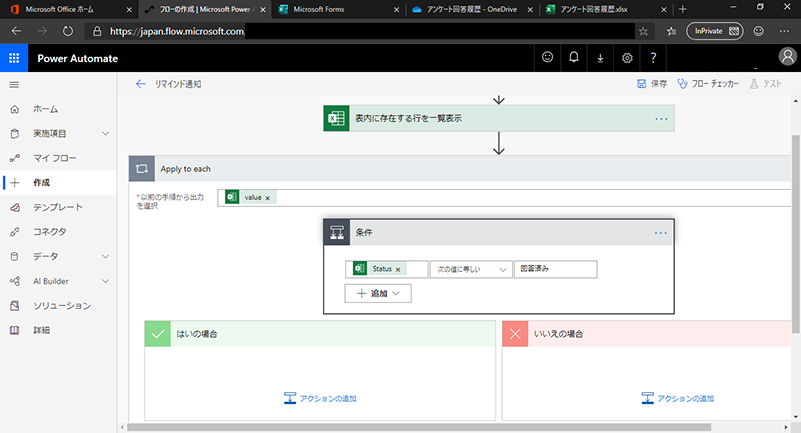Expand the AI Builder chevron

105,281
